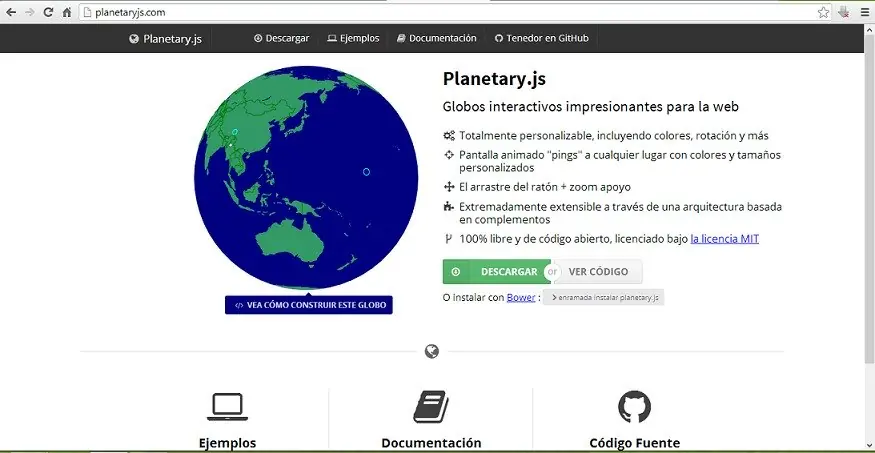Click the GitHub icon above Código Fuente
The image size is (875, 453).
[x=634, y=407]
